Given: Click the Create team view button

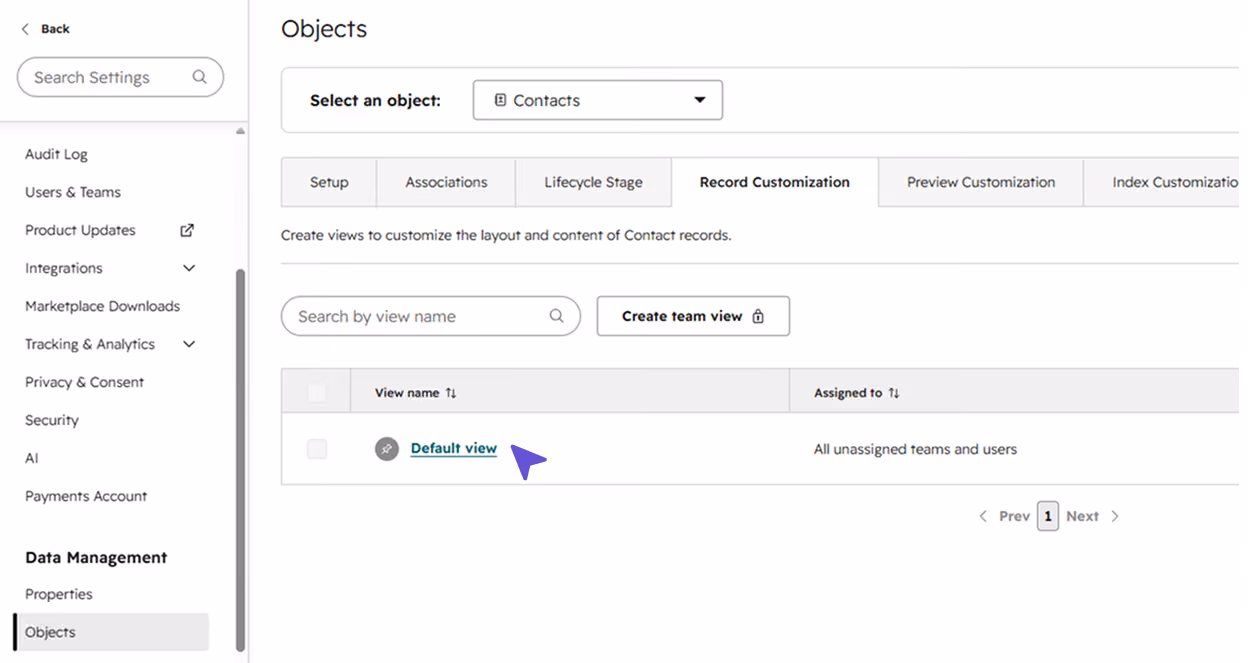Looking at the screenshot, I should [x=693, y=316].
